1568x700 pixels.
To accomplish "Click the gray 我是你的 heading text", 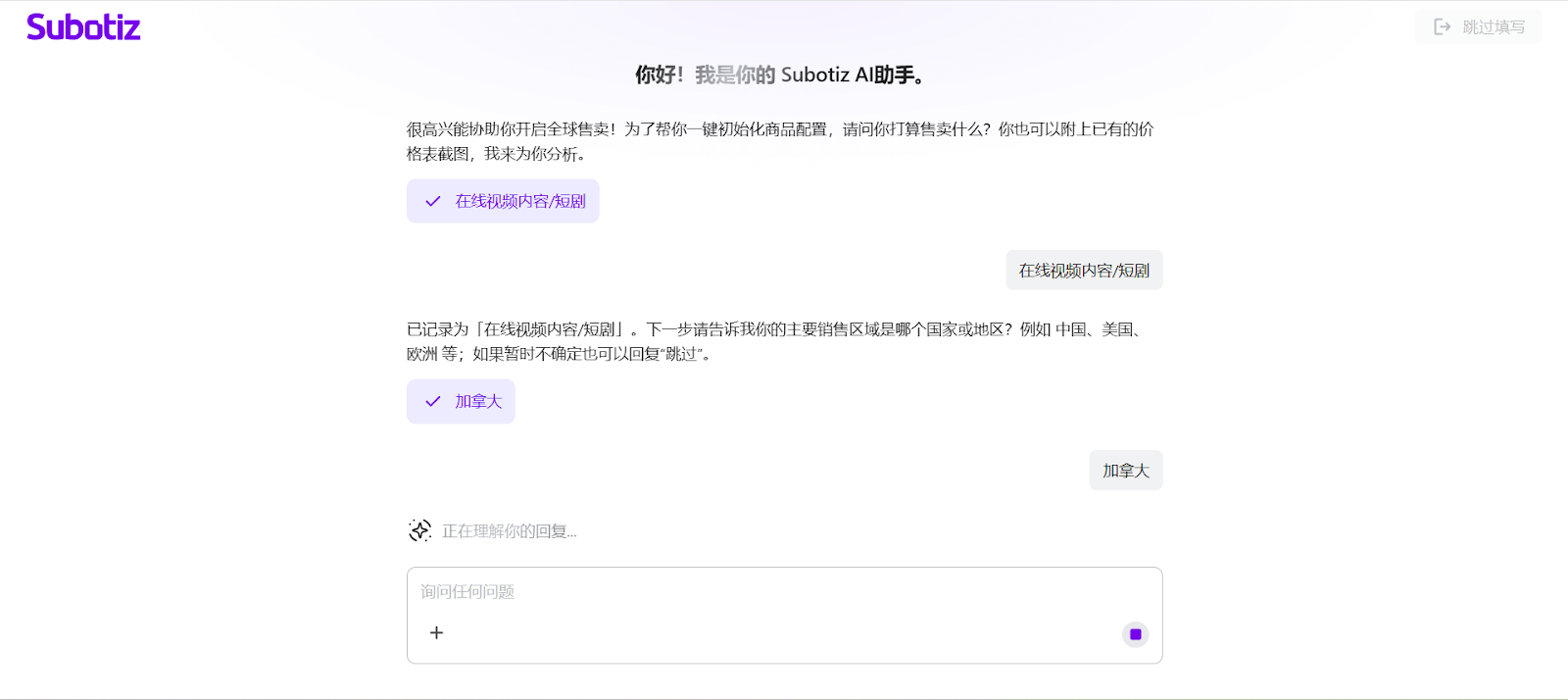I will pyautogui.click(x=734, y=75).
